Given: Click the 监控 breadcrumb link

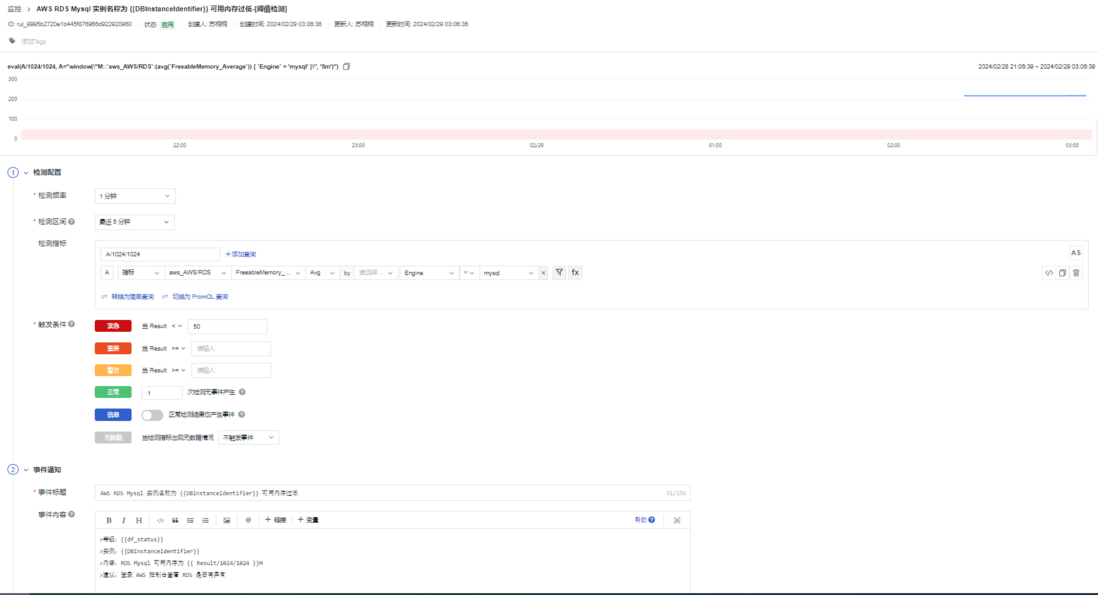Looking at the screenshot, I should pos(14,9).
